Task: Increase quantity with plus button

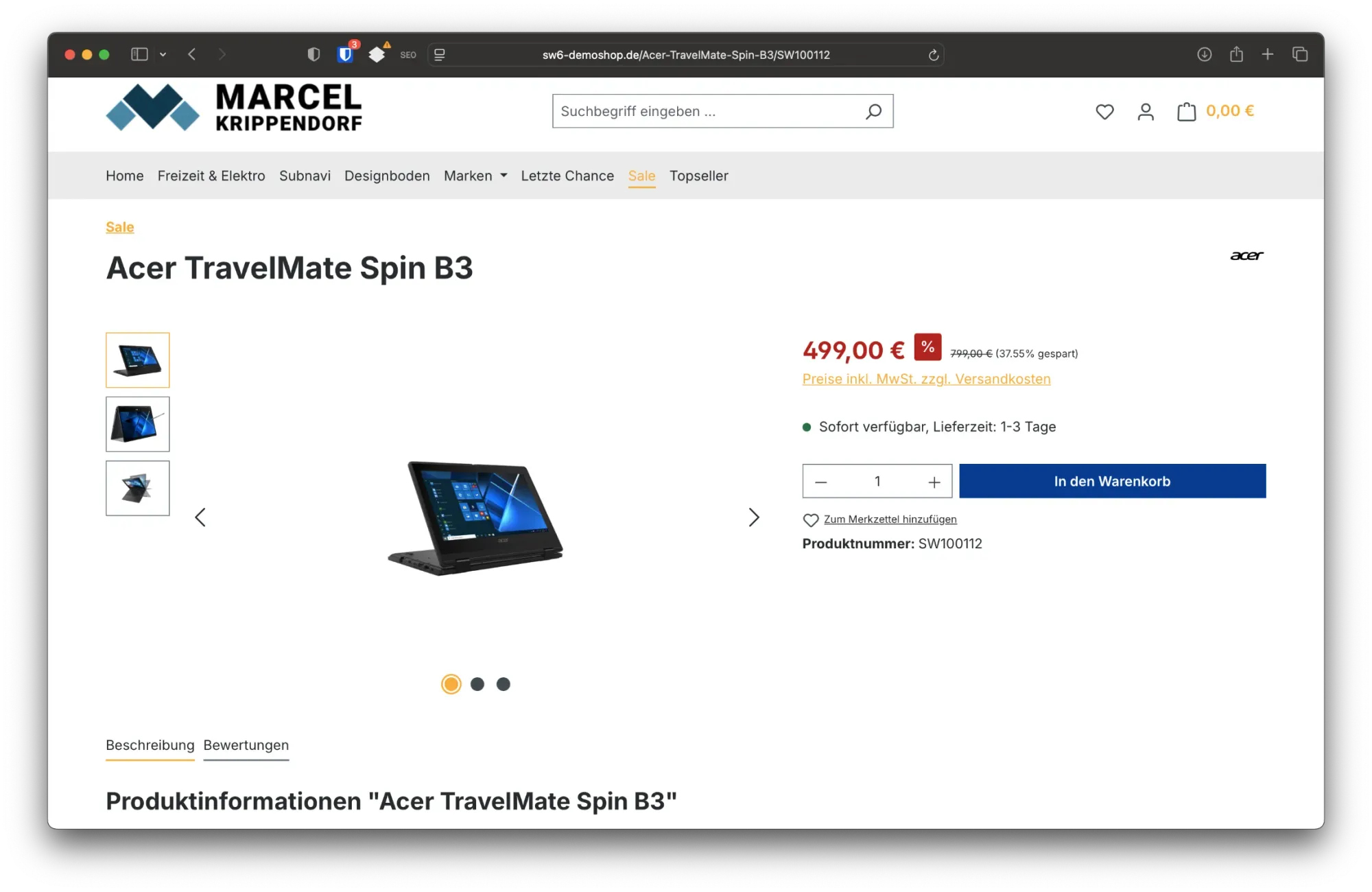Action: point(934,482)
